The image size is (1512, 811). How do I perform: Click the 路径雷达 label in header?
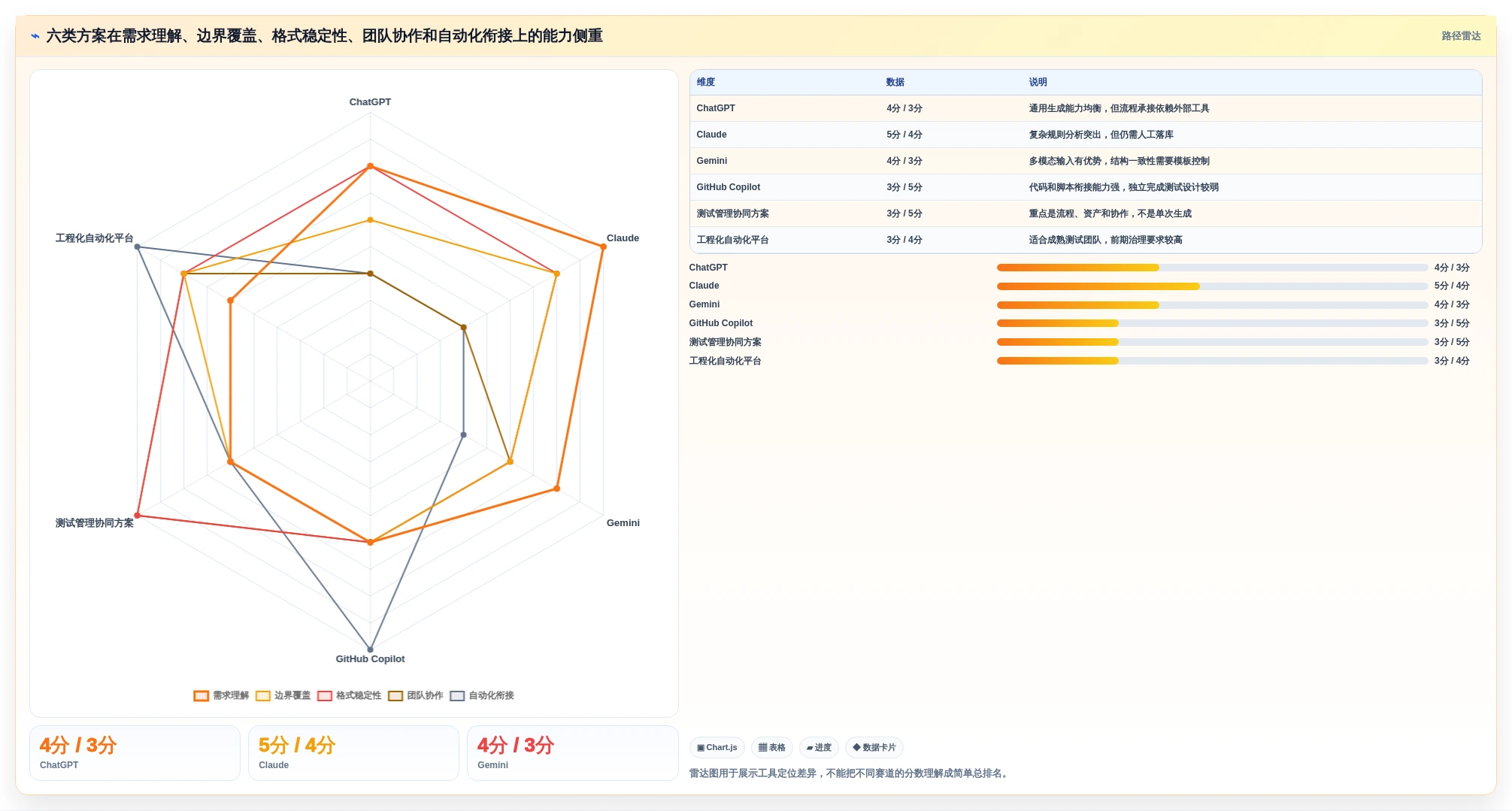(1461, 36)
